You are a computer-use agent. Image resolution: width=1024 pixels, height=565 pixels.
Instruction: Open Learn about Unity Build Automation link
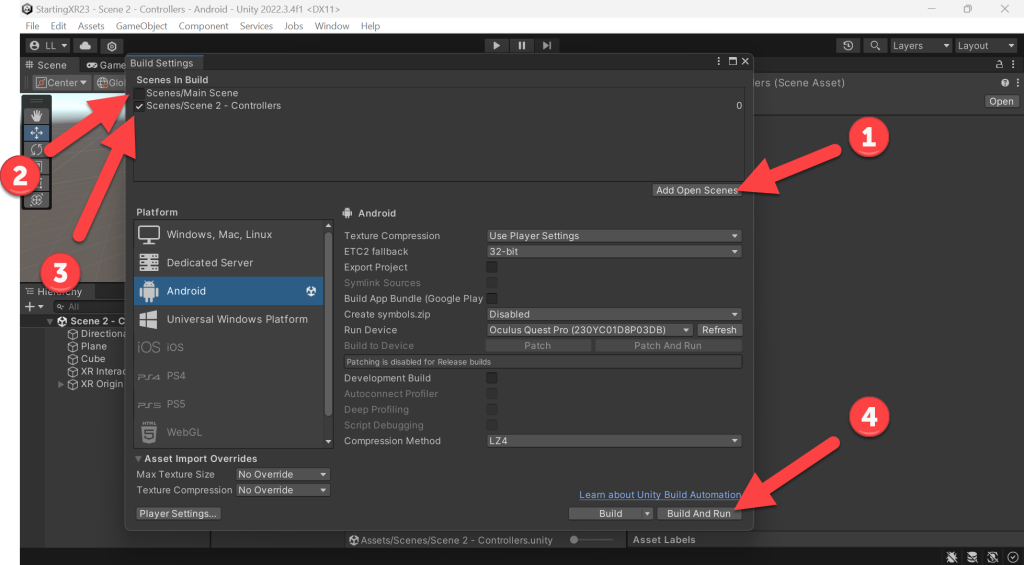(660, 495)
